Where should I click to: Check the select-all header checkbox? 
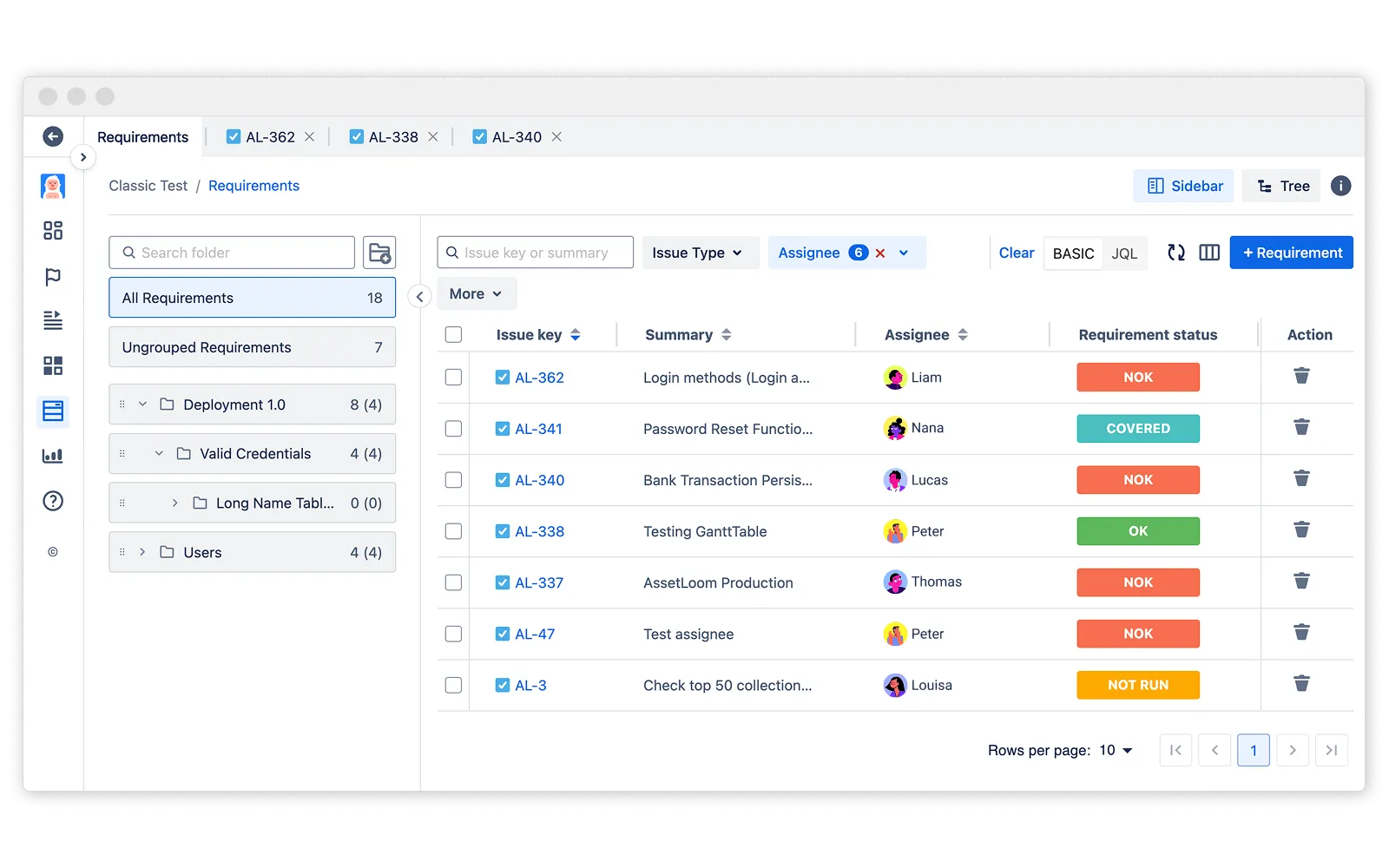[x=453, y=335]
